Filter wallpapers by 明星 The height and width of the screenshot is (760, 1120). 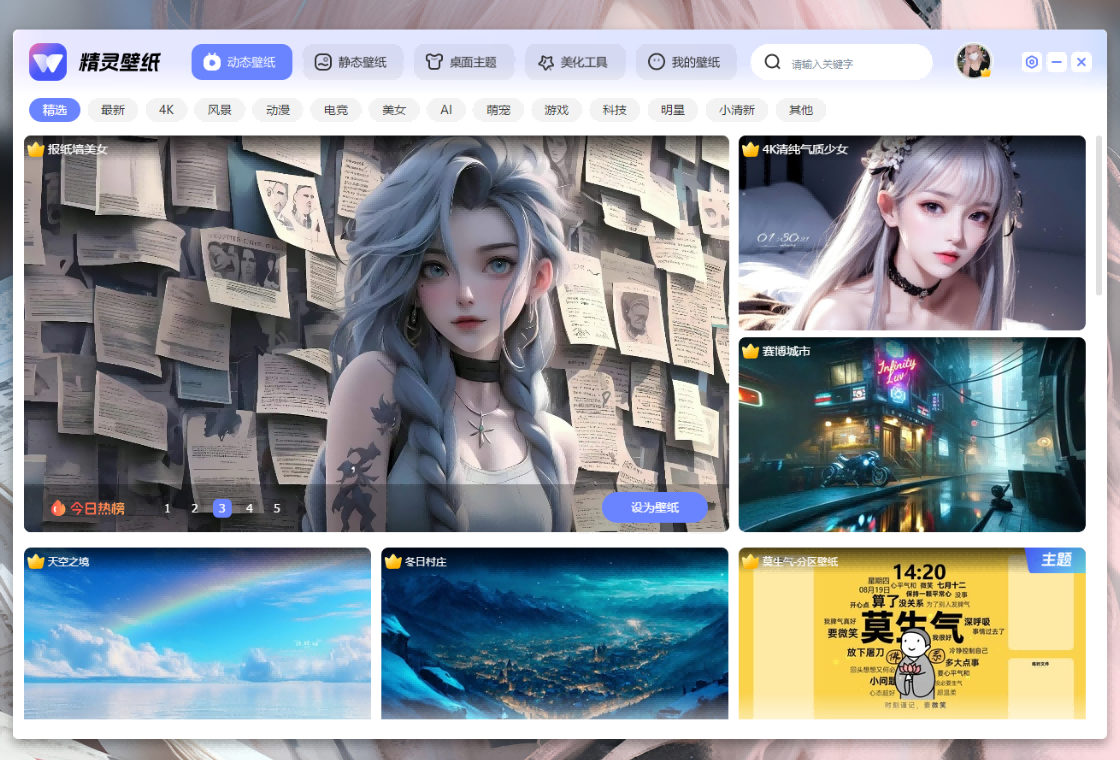673,110
